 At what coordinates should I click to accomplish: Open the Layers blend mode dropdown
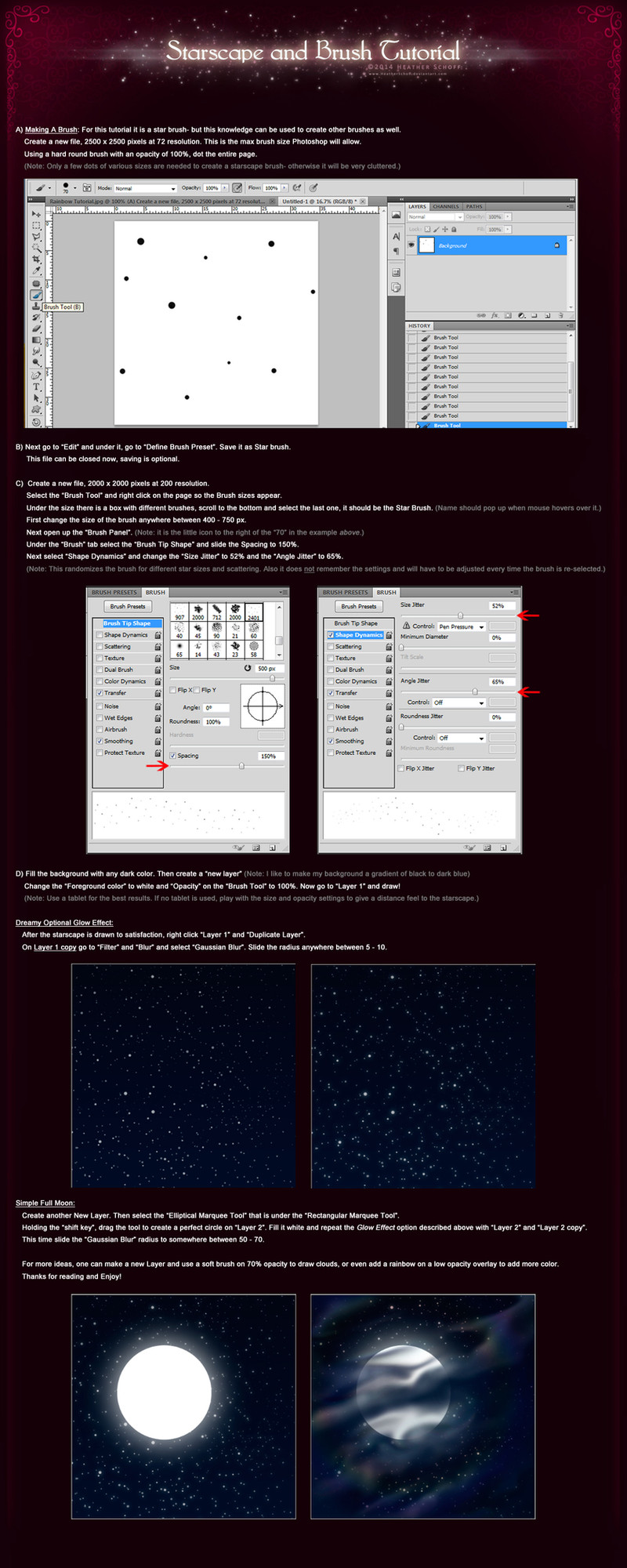(435, 216)
